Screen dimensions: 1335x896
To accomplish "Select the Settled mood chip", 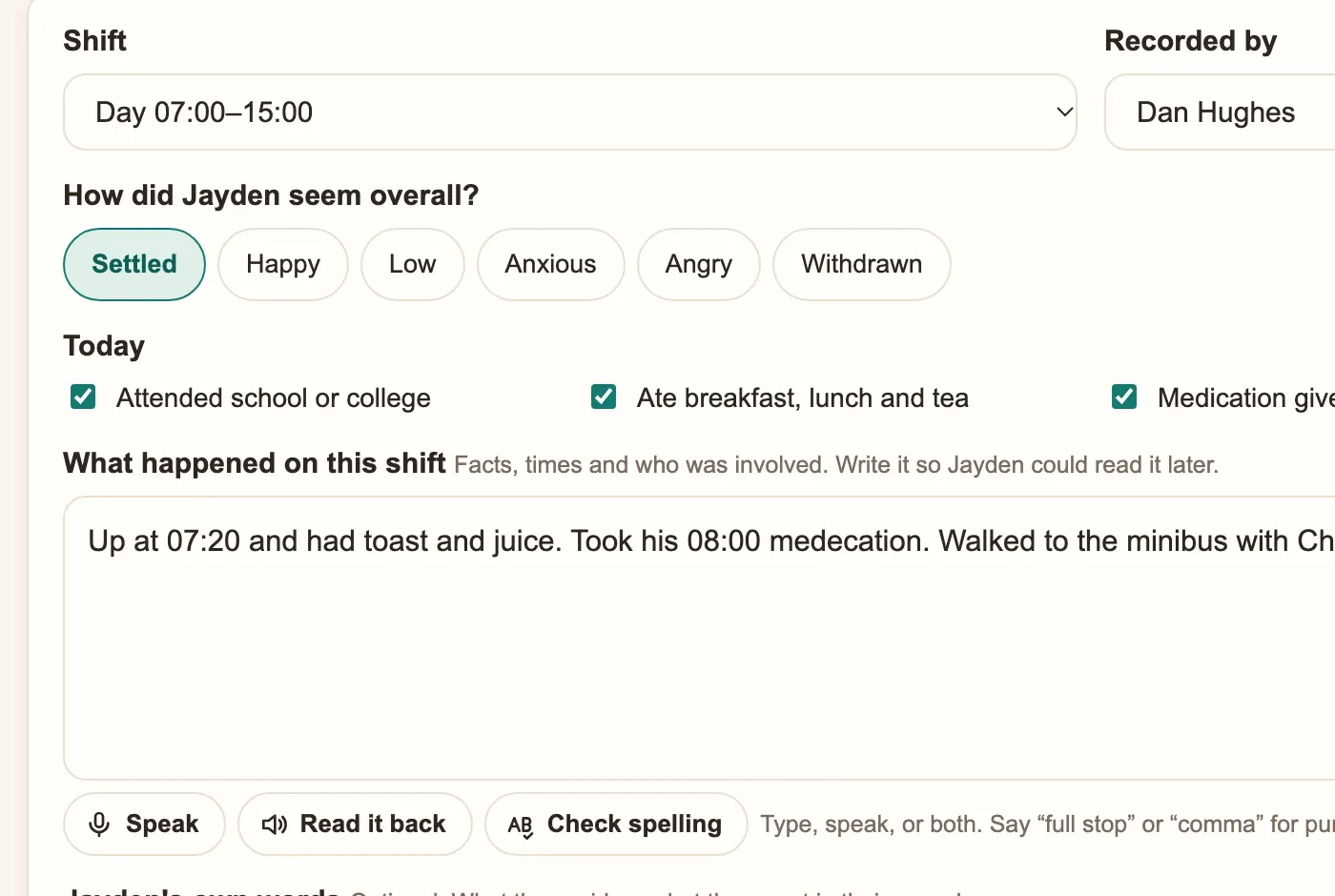I will click(134, 264).
